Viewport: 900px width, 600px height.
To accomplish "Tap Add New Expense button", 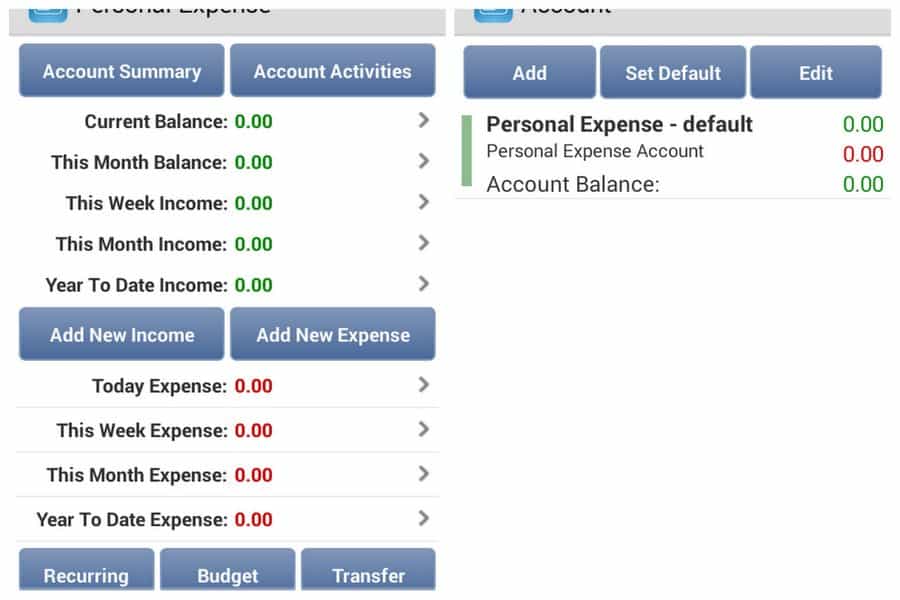I will [333, 334].
